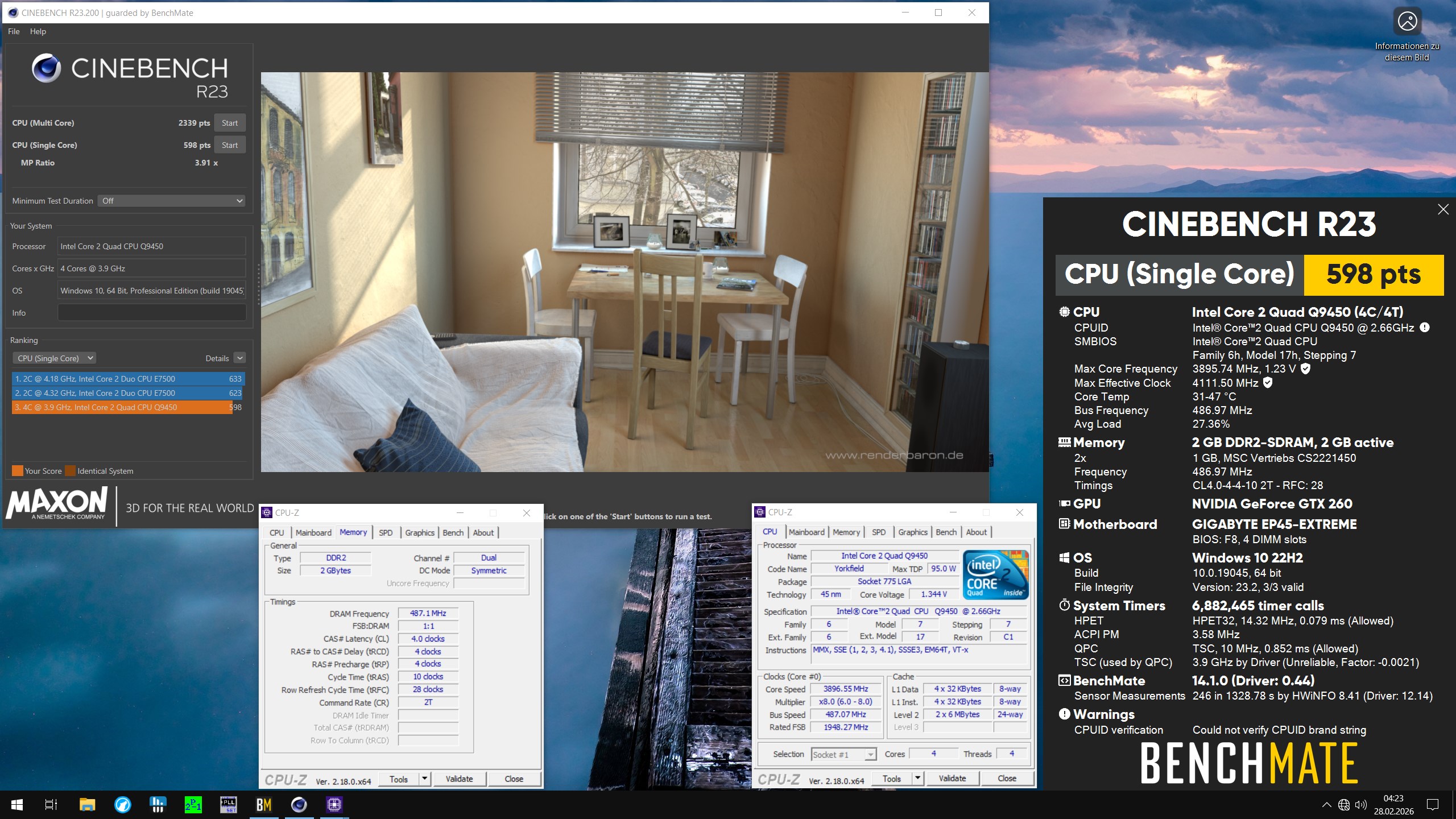1456x819 pixels.
Task: Open the Cinebench File menu
Action: click(x=14, y=31)
